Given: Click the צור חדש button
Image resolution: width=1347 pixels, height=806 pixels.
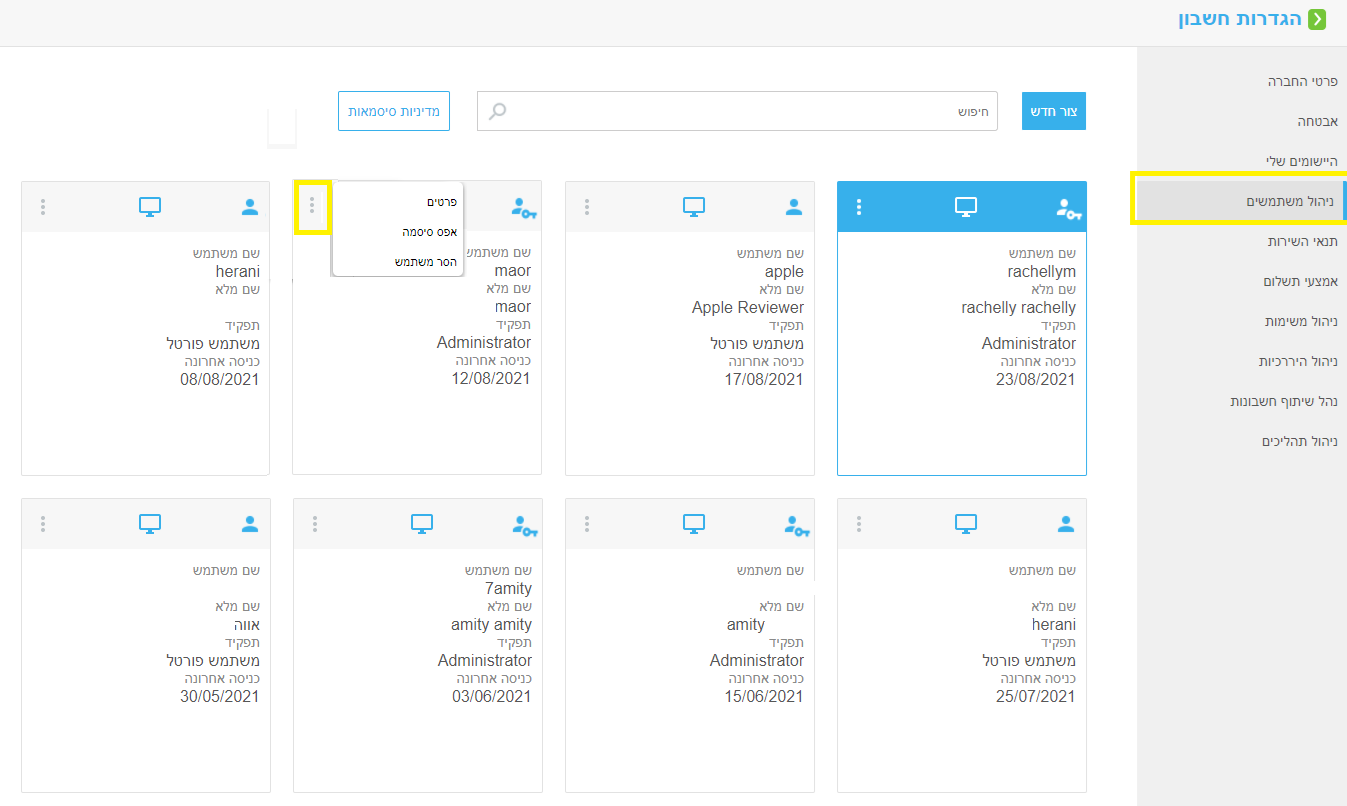Looking at the screenshot, I should 1054,111.
